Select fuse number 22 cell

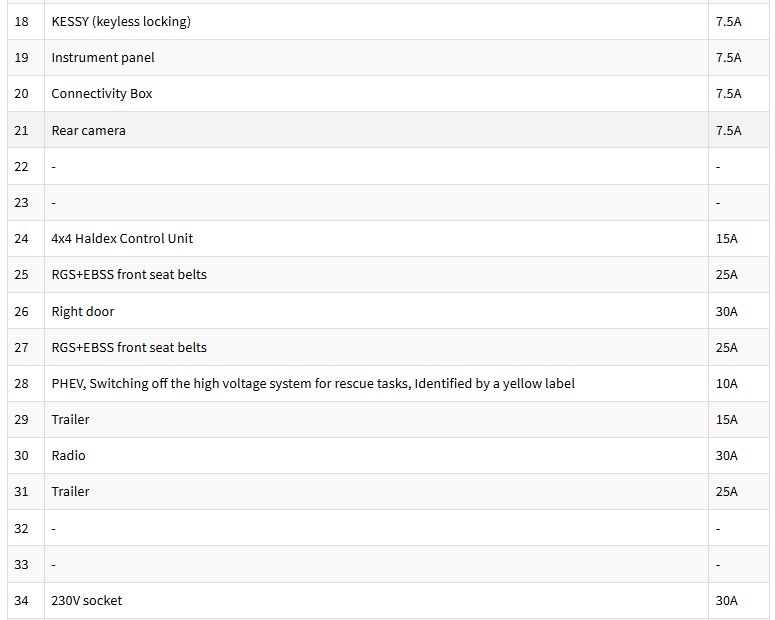[x=26, y=167]
